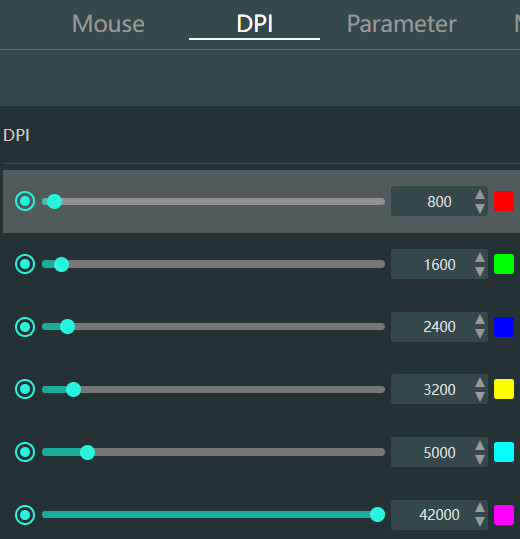
Task: Open the green color swatch for 1600 DPI
Action: (504, 264)
